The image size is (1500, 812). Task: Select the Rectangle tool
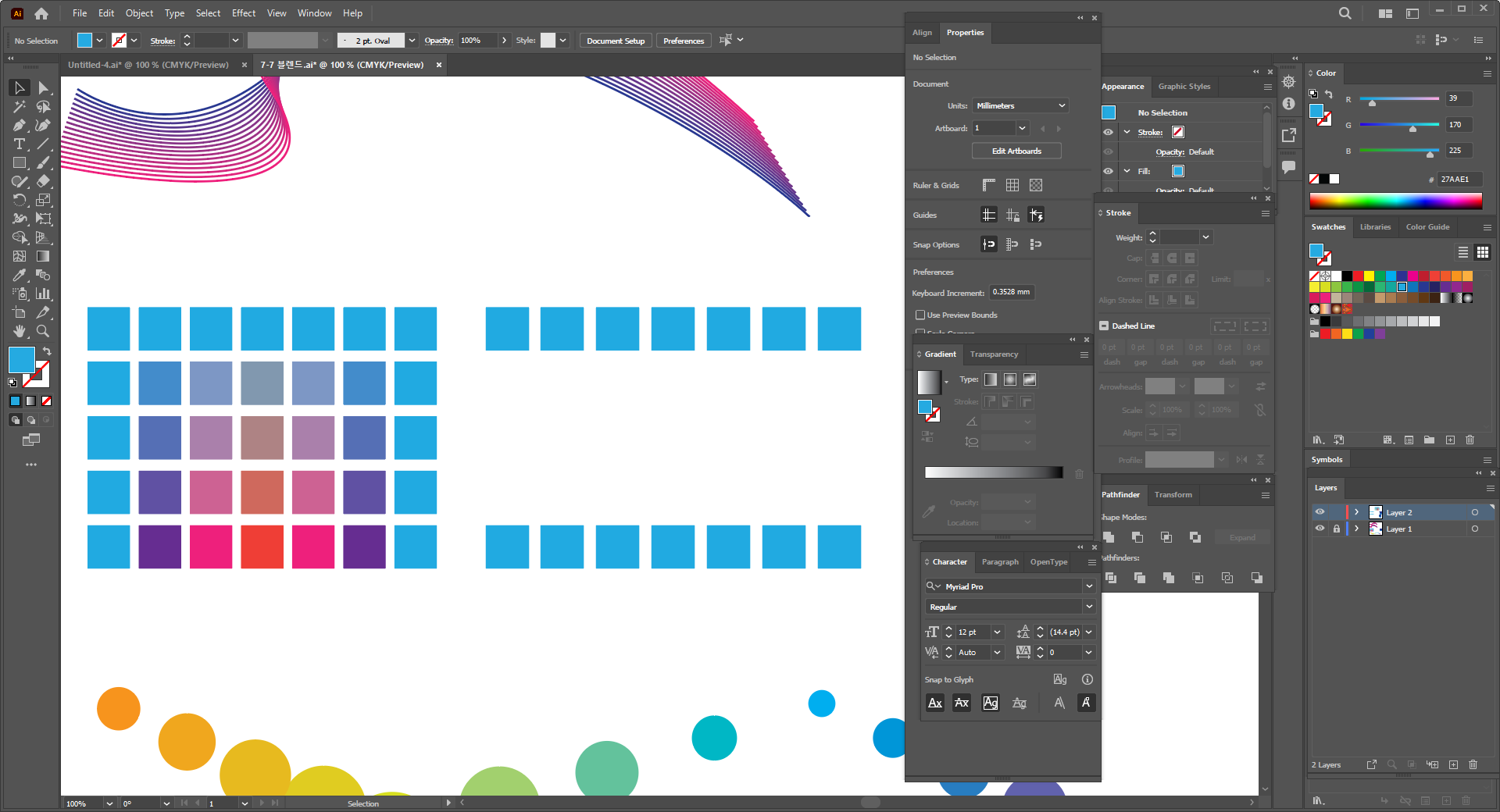pyautogui.click(x=20, y=163)
